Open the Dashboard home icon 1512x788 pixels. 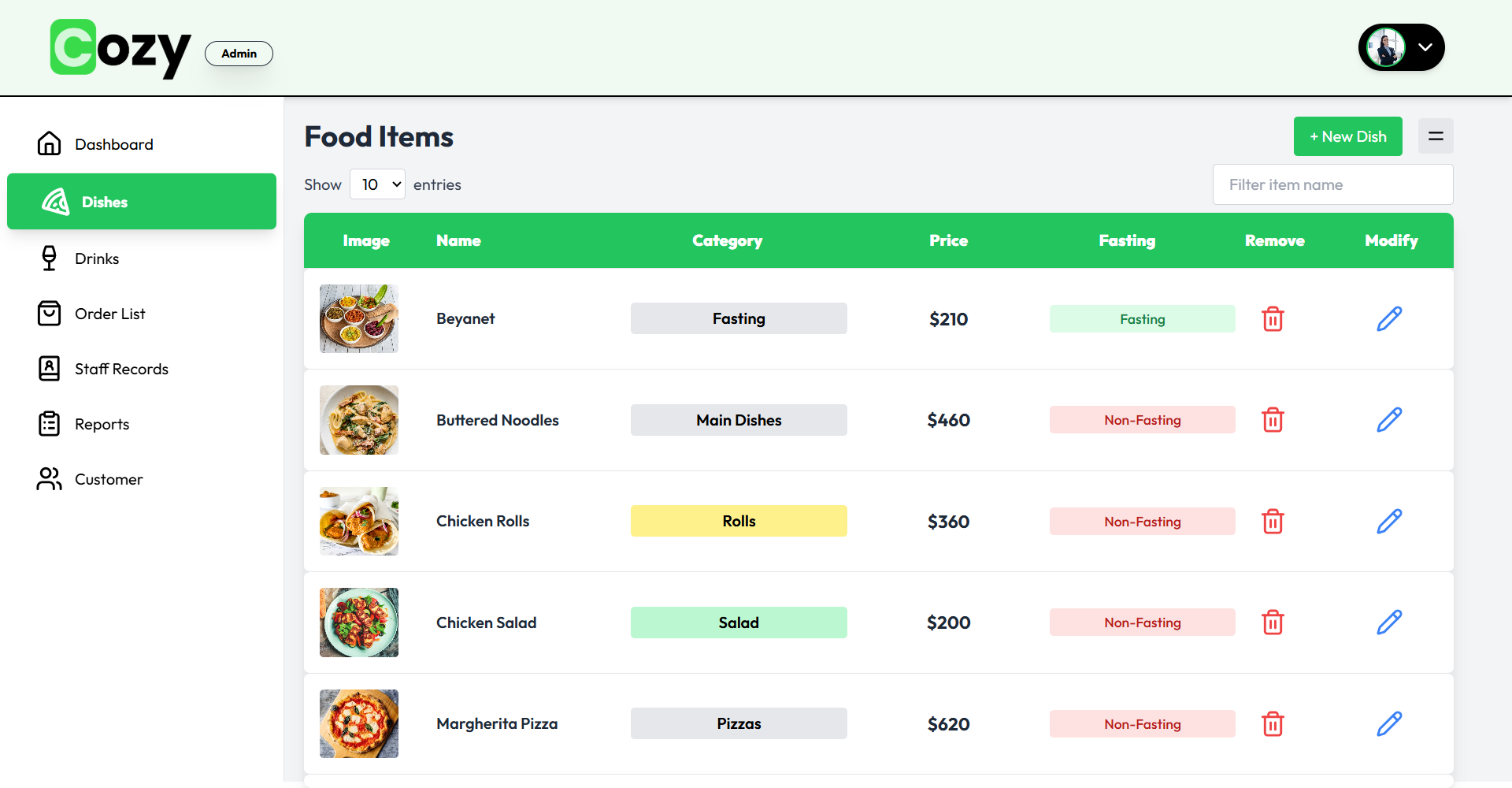click(49, 143)
